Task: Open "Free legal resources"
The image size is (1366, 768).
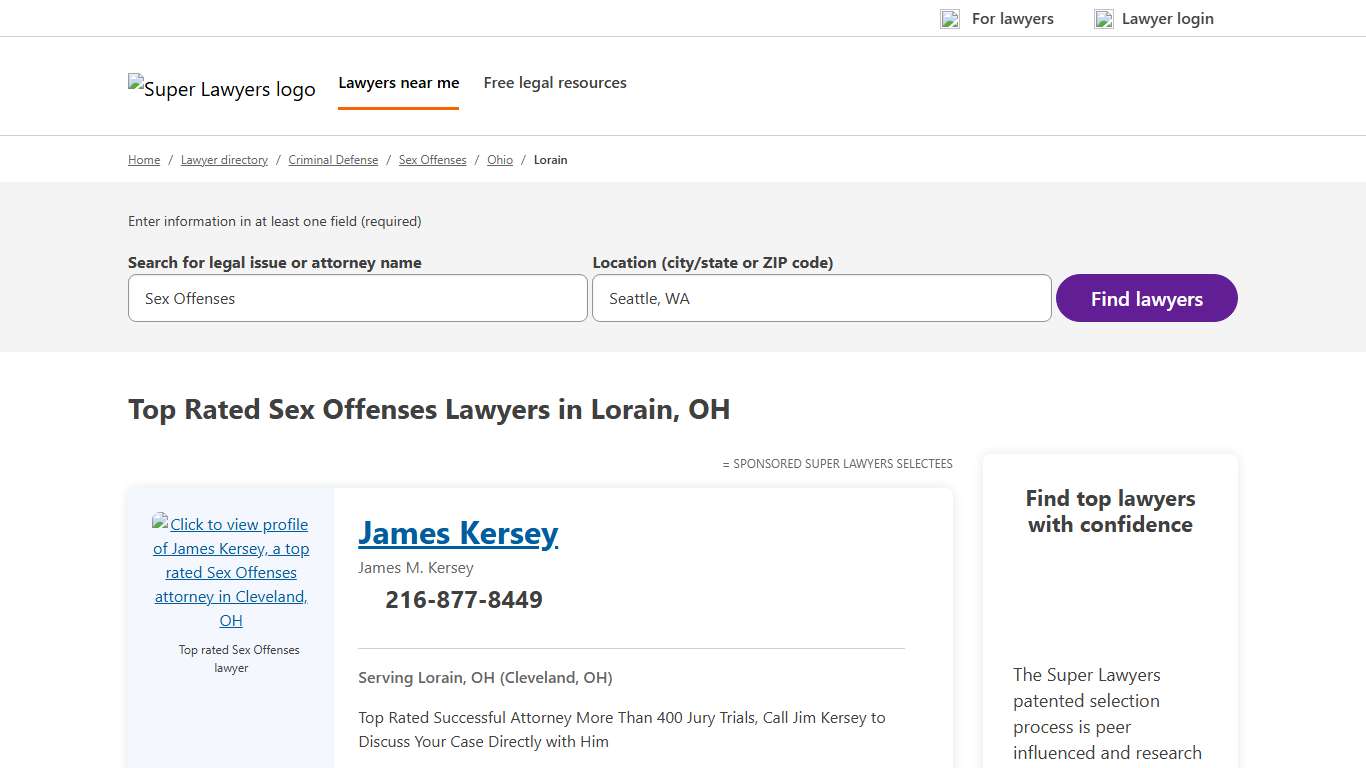Action: coord(554,82)
